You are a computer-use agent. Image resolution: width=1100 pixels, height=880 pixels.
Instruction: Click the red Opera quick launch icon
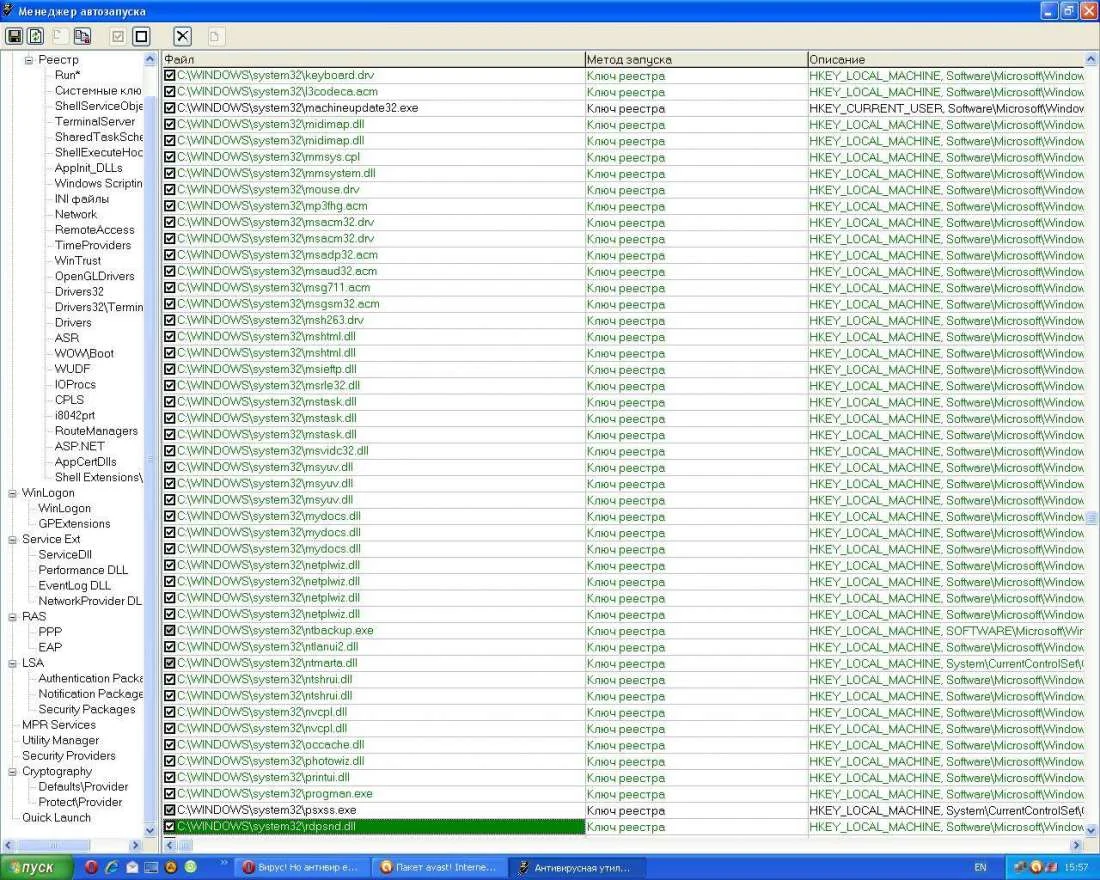[91, 867]
